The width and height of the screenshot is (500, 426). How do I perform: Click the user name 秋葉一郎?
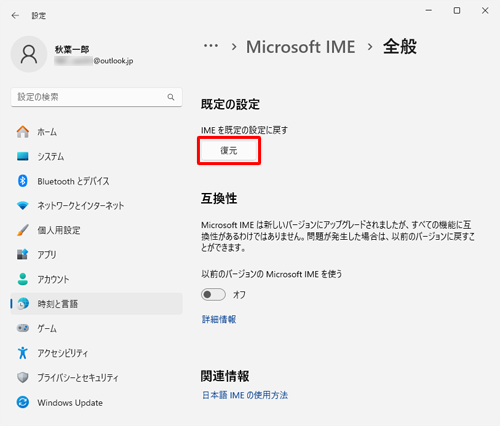coord(72,50)
